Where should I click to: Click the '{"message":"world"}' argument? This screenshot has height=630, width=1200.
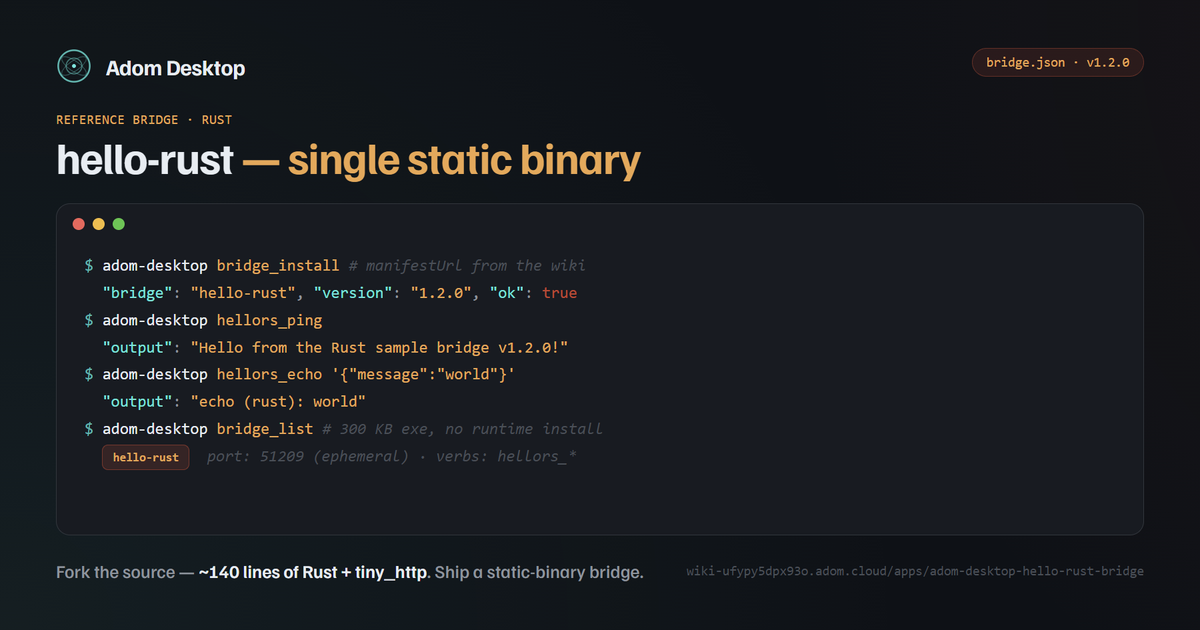[423, 374]
